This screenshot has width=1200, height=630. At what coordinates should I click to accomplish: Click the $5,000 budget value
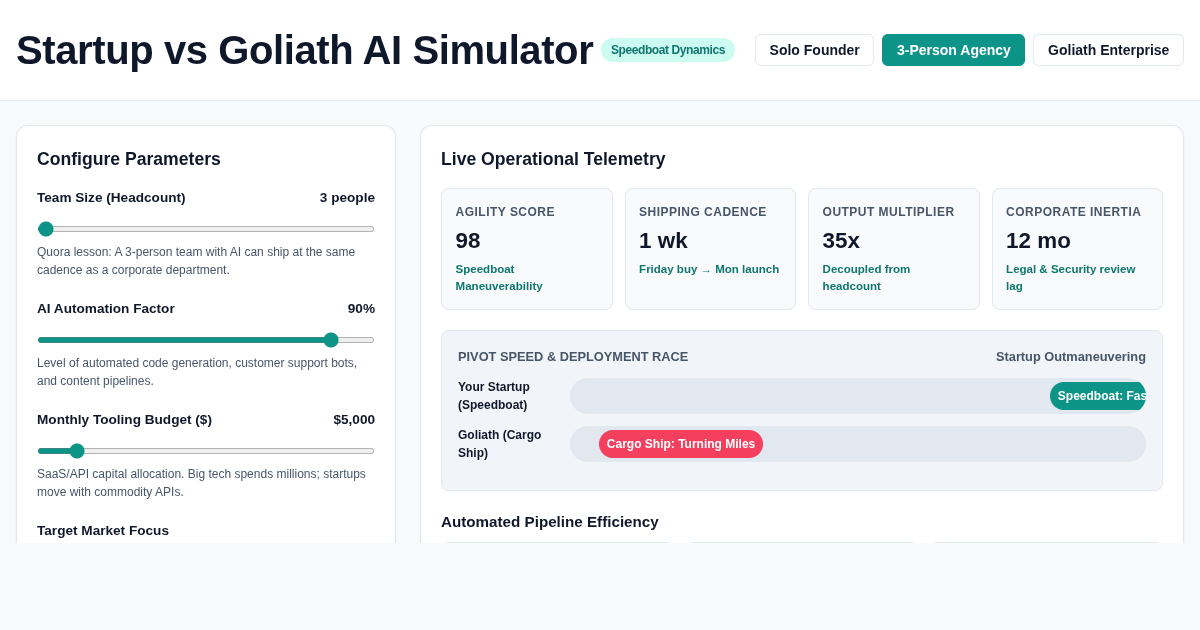pos(354,420)
